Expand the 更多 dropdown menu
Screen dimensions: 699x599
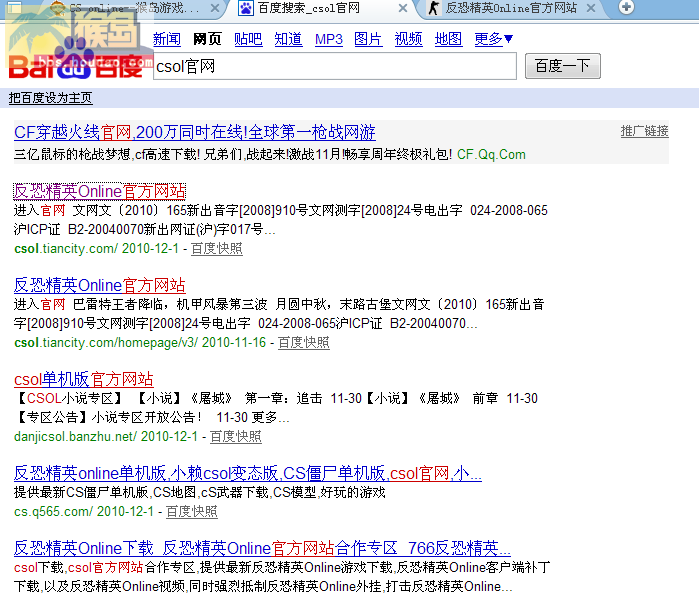493,39
